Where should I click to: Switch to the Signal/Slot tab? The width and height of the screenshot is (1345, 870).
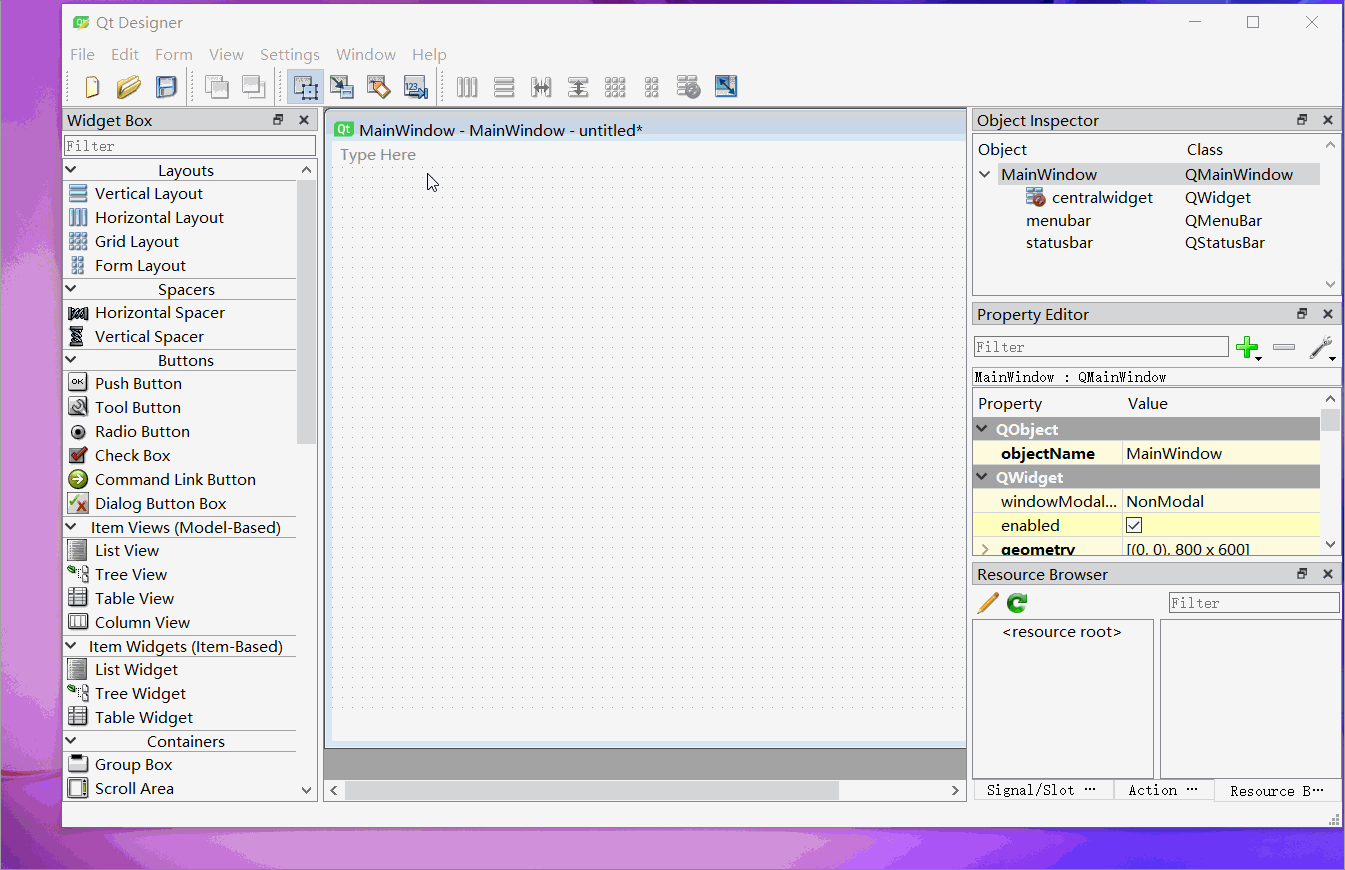click(1041, 790)
